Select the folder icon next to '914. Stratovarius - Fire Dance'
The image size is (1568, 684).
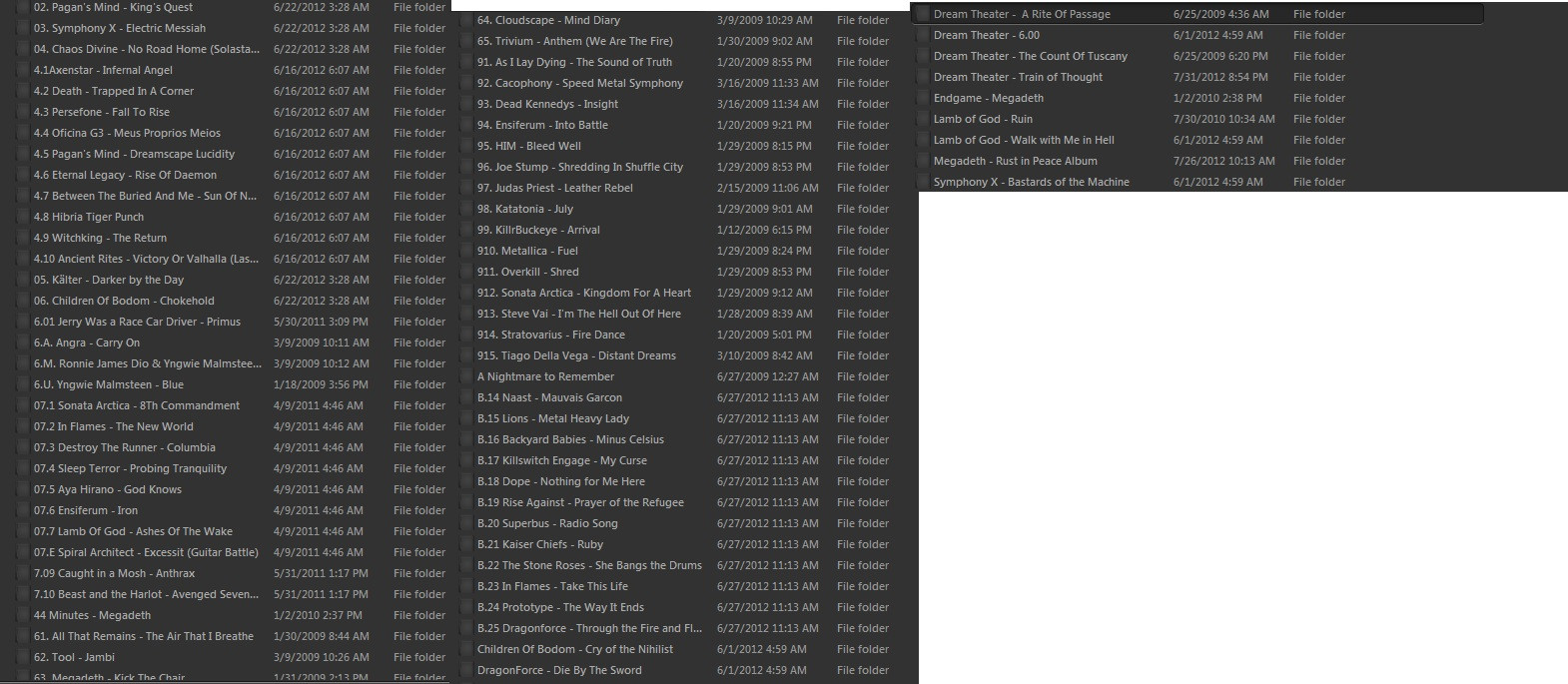(466, 335)
